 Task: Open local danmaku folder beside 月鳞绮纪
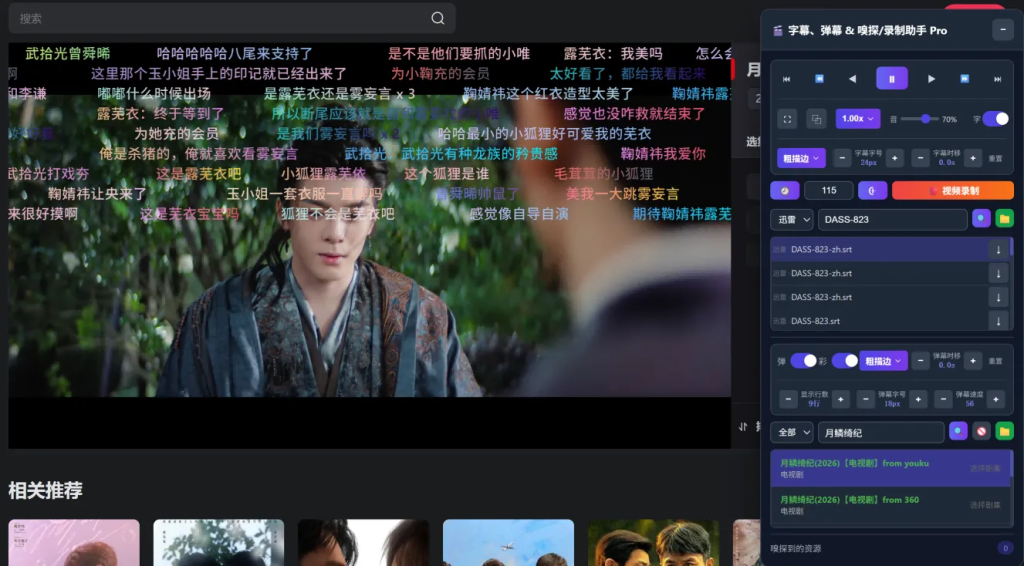(x=1004, y=432)
